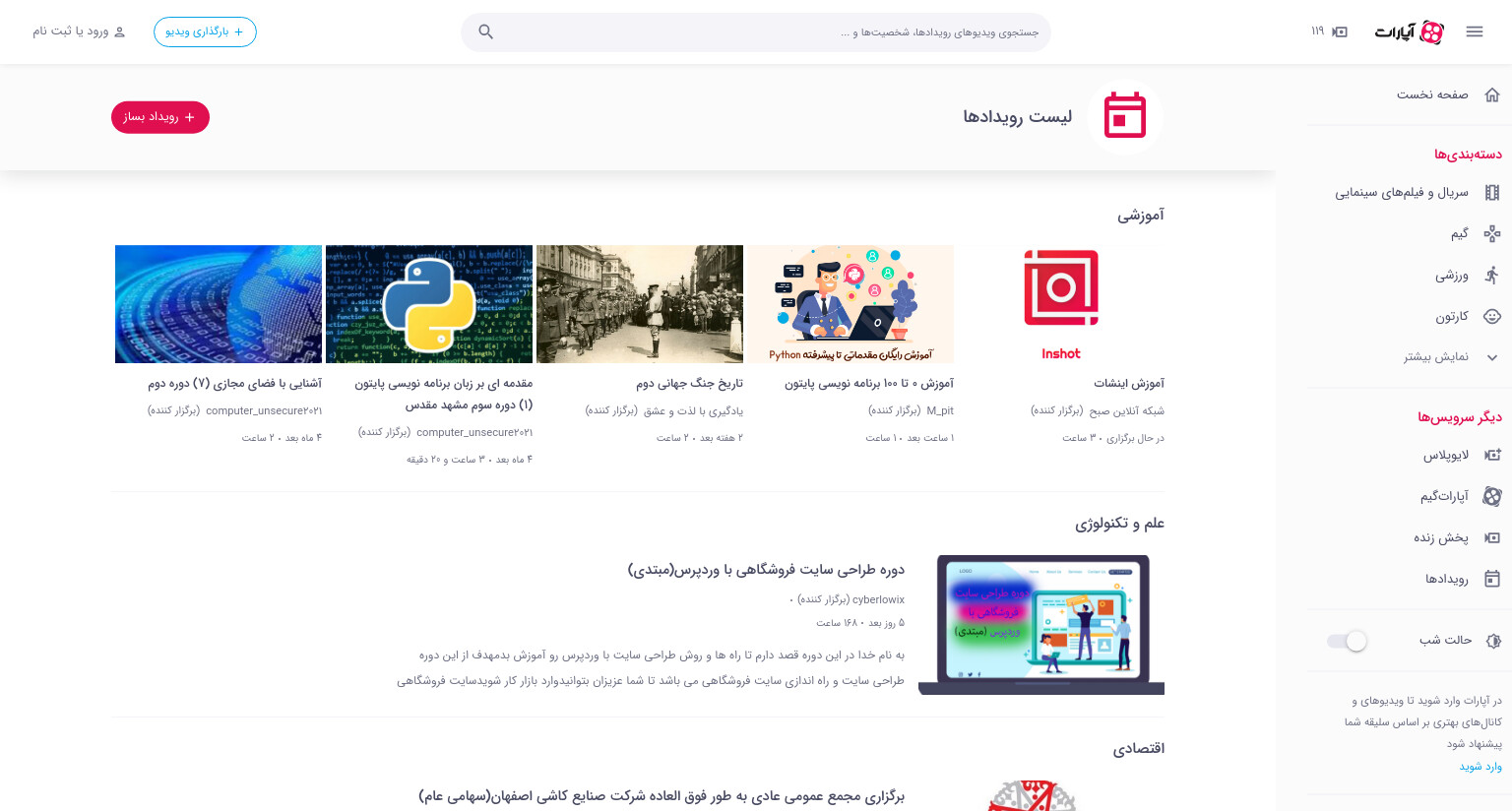Click the gamepad icon for گیم
Screen dimensions: 1512x811
pyautogui.click(x=1492, y=233)
